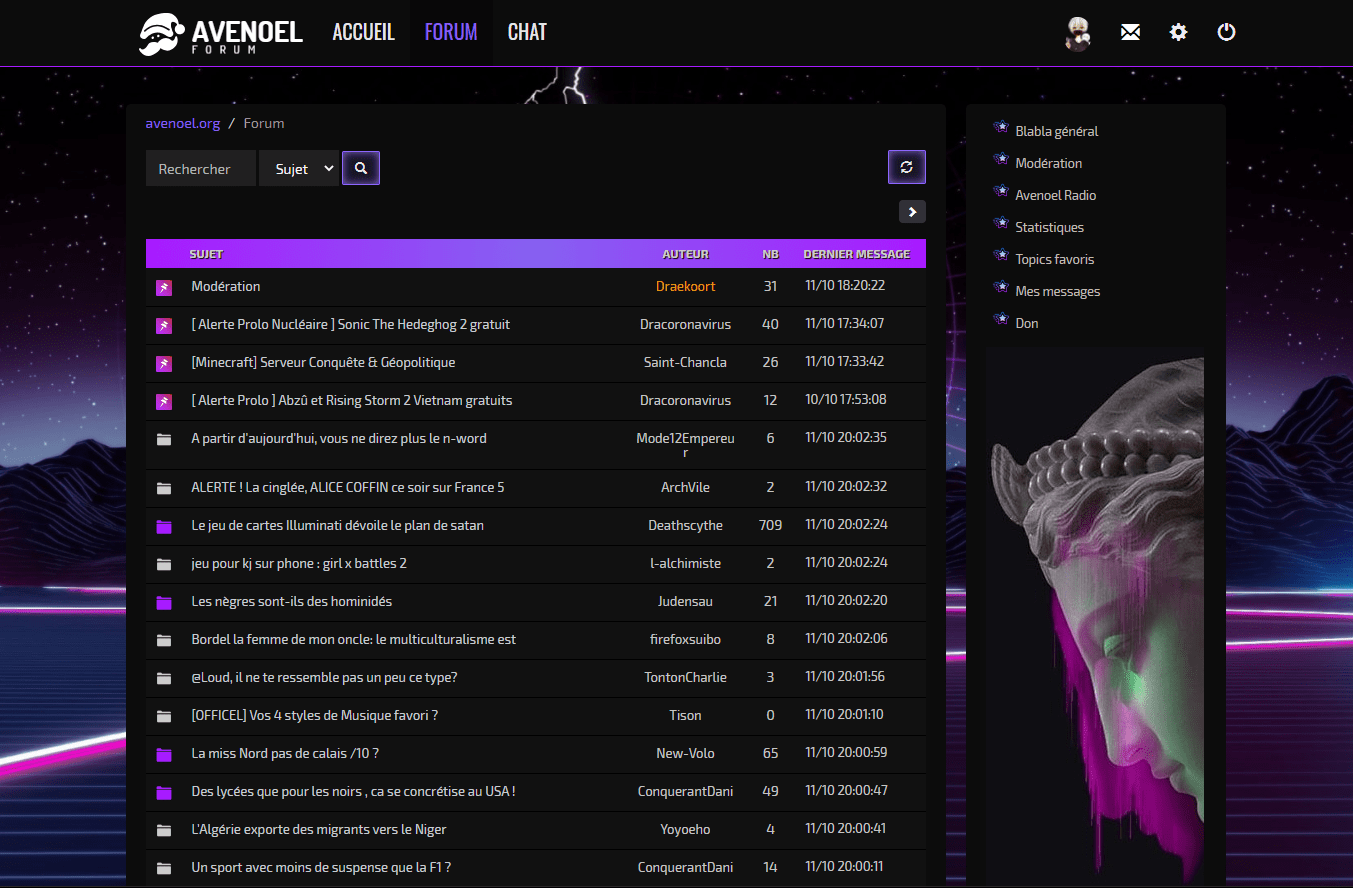Open the Chat section

[527, 32]
